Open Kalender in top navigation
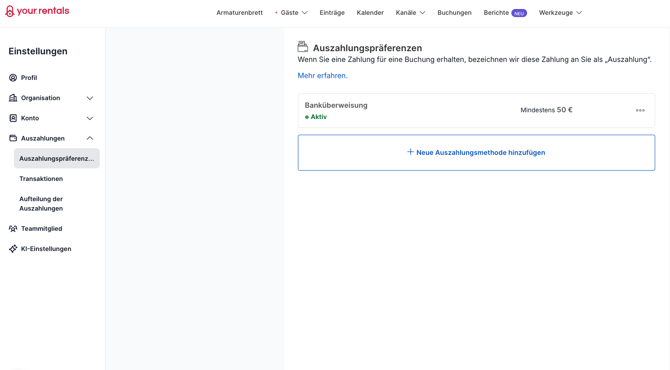This screenshot has height=370, width=670. (x=370, y=13)
